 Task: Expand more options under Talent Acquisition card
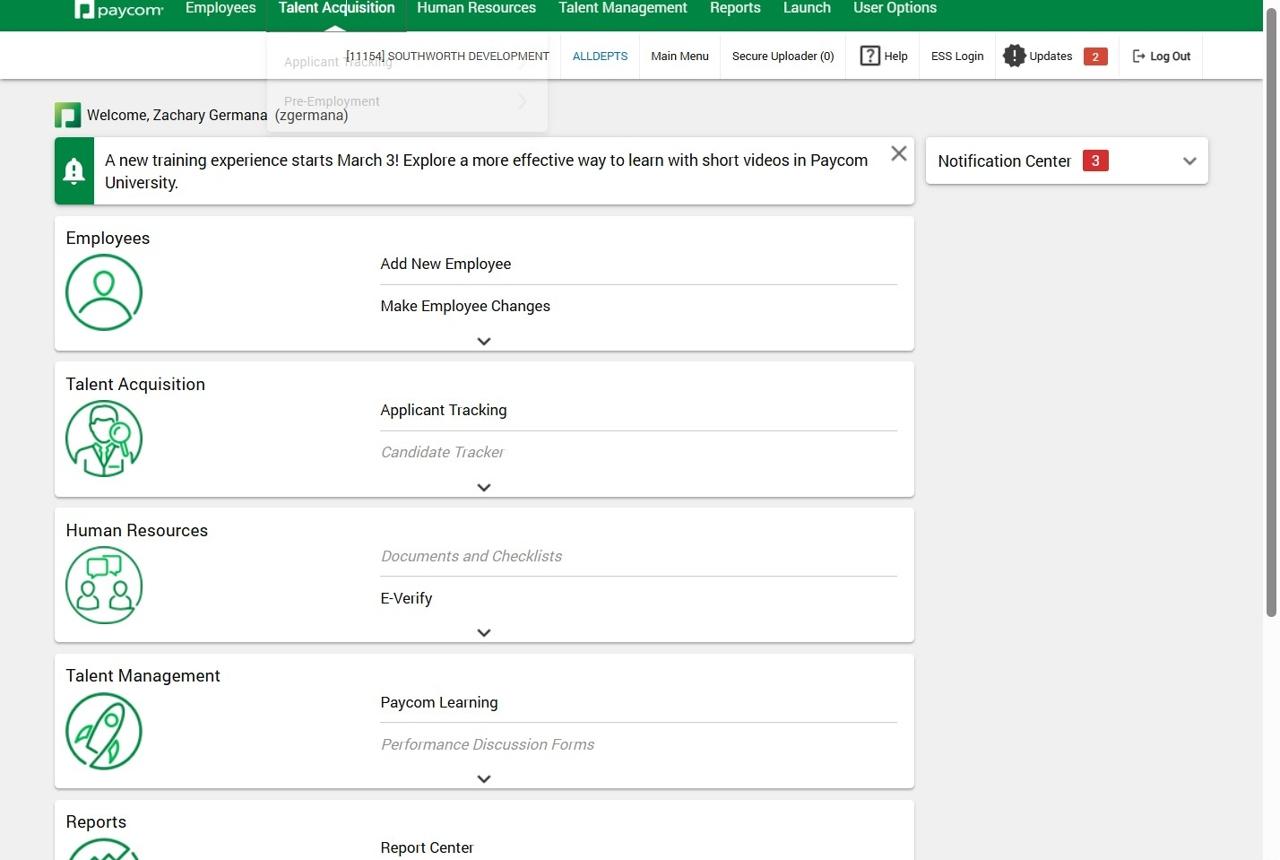(x=484, y=487)
